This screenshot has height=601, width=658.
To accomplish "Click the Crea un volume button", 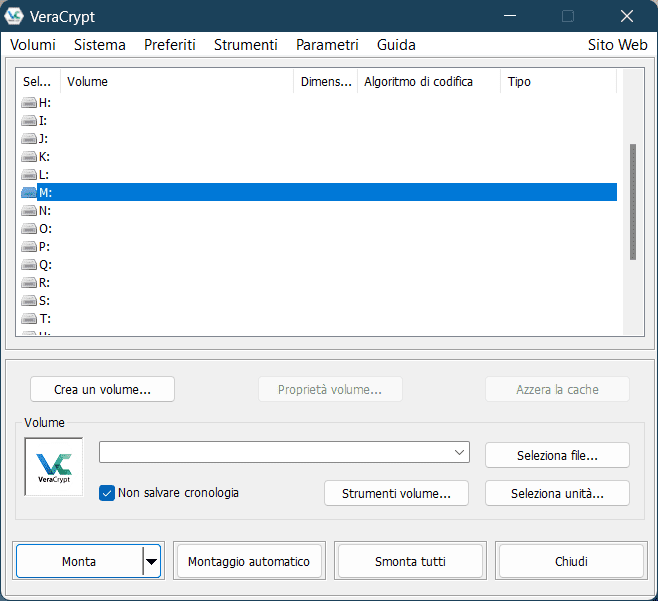I will point(102,389).
